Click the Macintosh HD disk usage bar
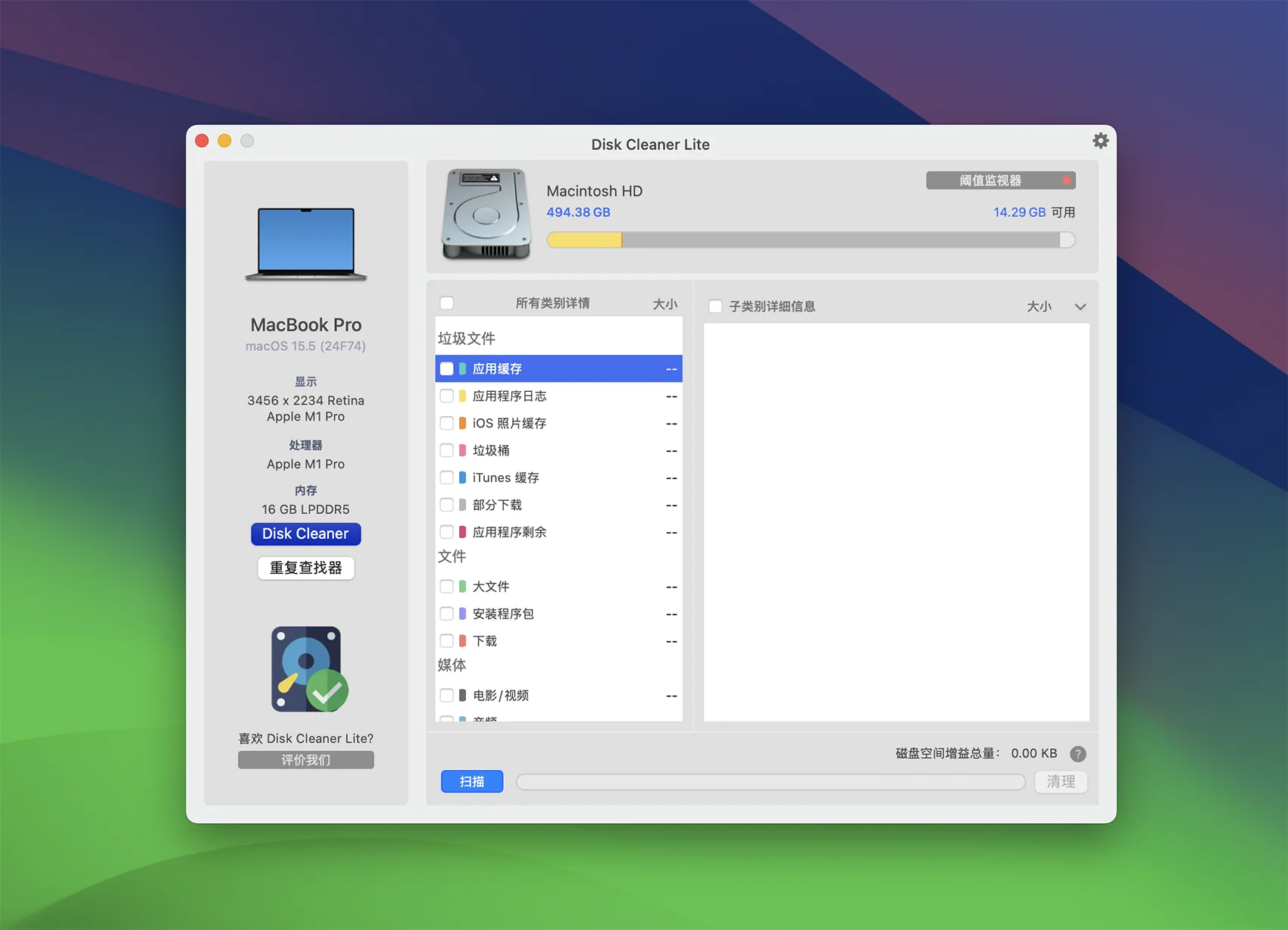The height and width of the screenshot is (930, 1288). point(811,240)
